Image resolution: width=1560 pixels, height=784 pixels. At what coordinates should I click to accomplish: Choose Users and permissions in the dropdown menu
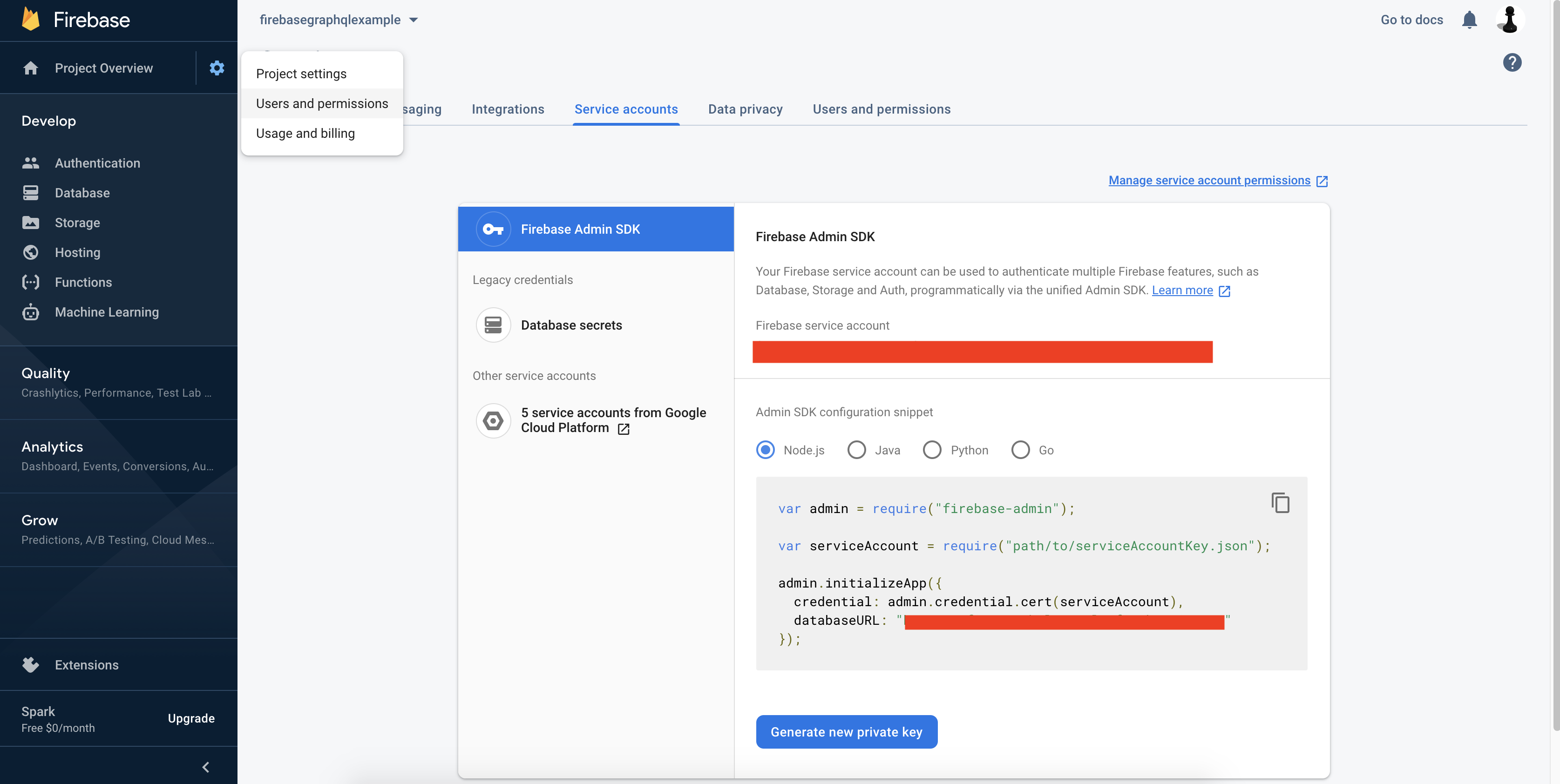point(322,103)
